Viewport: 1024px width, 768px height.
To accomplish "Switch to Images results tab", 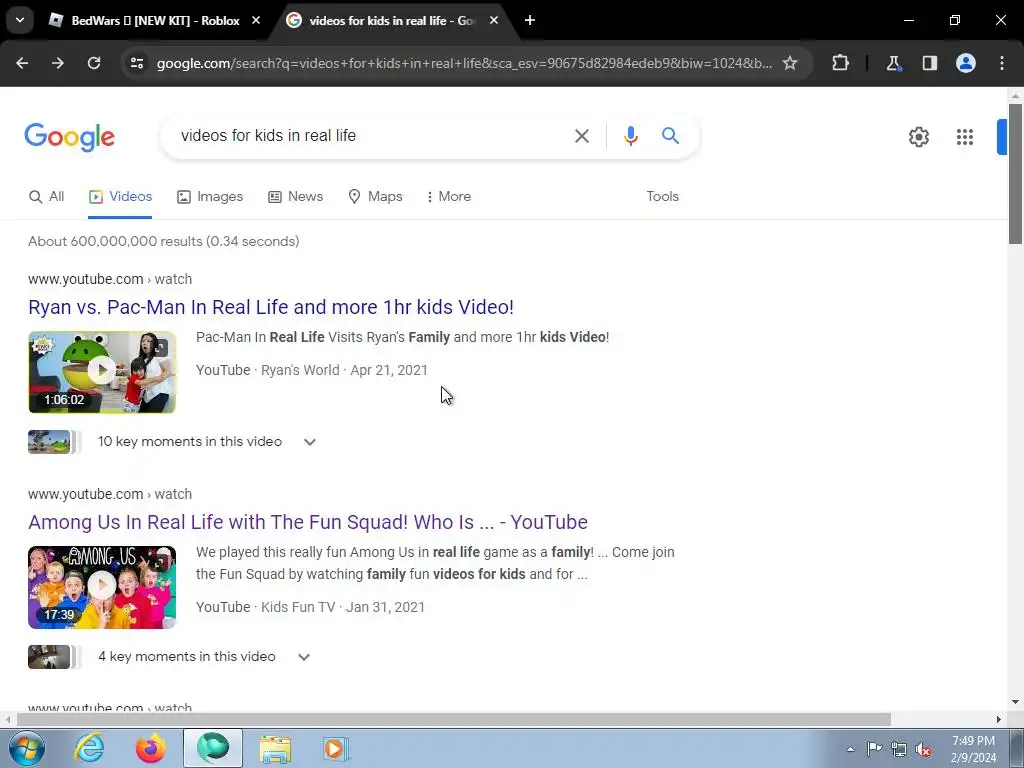I will coord(210,197).
